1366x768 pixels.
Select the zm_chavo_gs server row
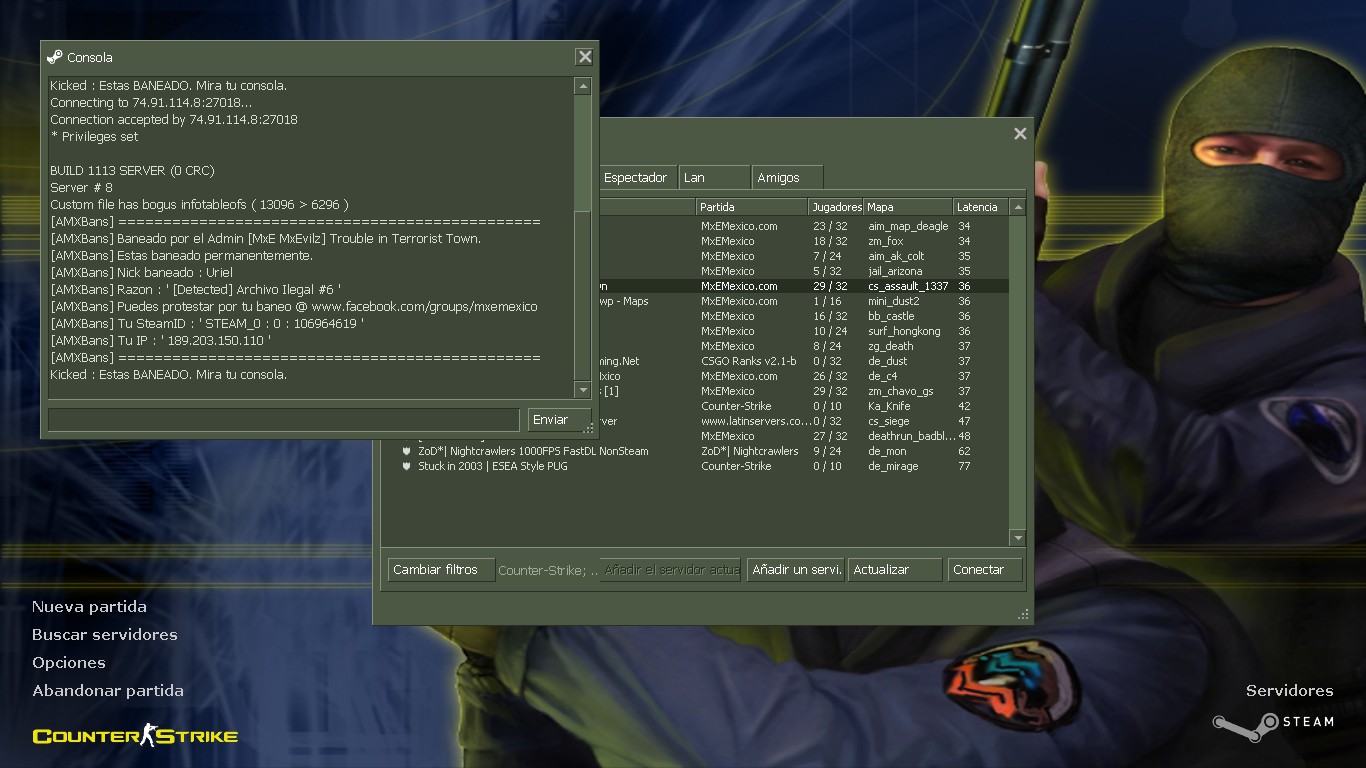click(x=803, y=391)
